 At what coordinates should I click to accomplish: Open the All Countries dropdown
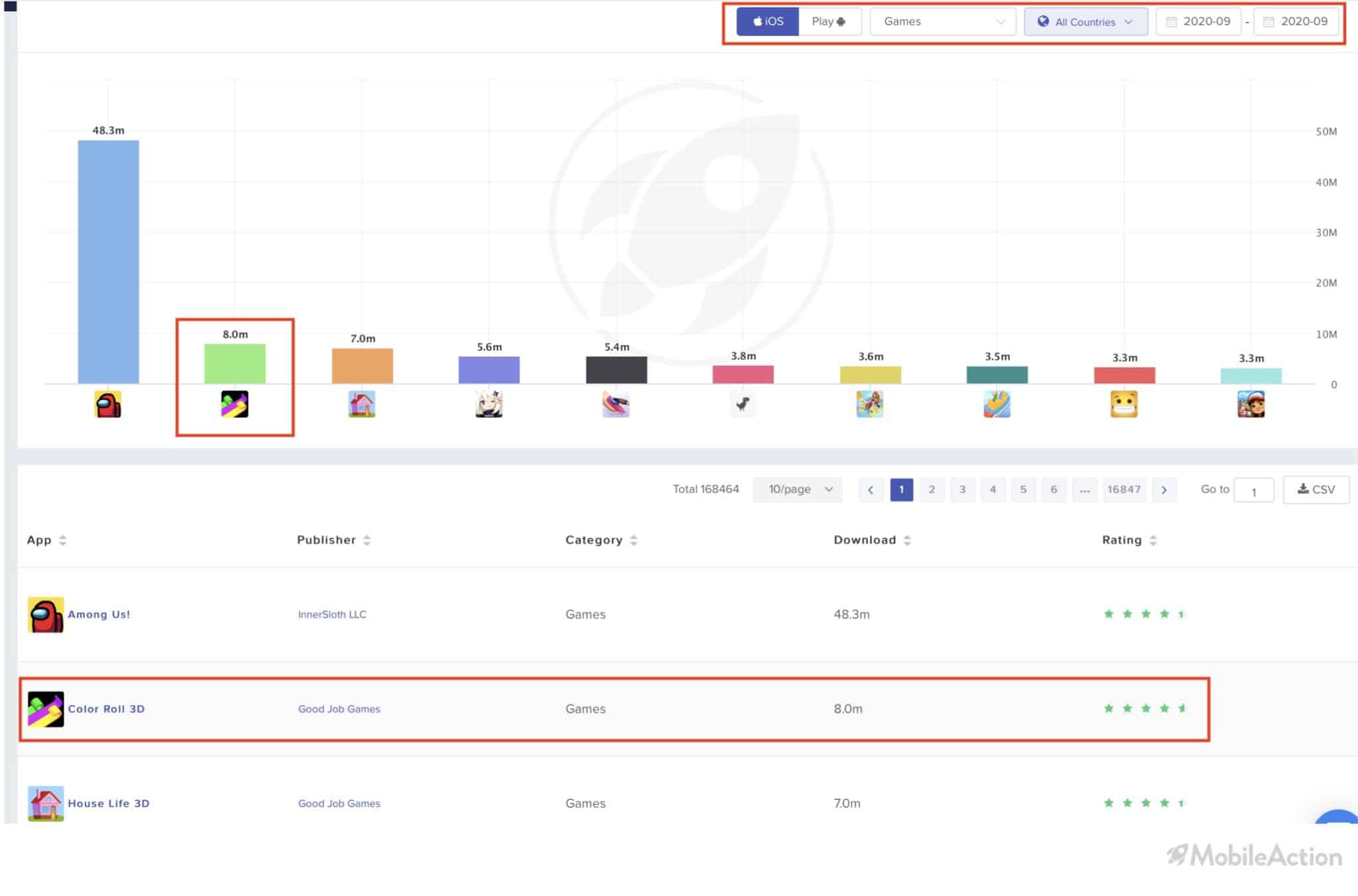1085,21
